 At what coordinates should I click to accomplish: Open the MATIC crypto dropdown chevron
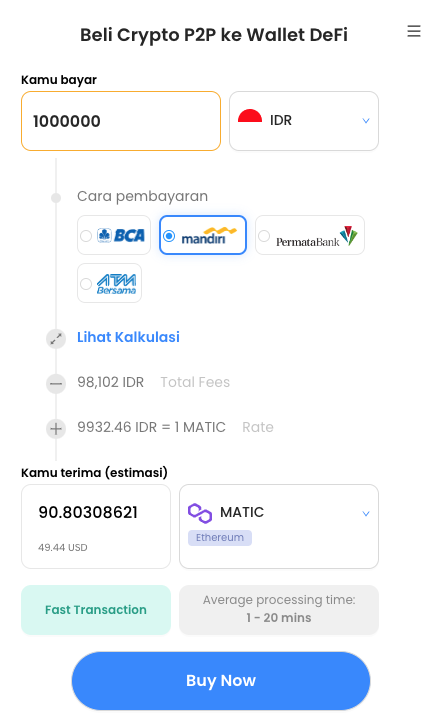click(x=366, y=514)
